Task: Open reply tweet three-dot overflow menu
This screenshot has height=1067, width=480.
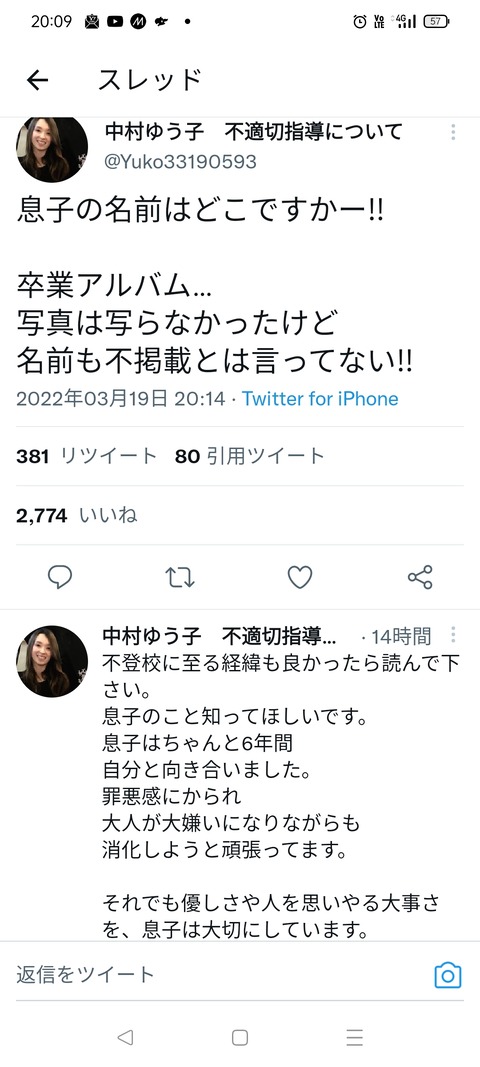Action: pyautogui.click(x=453, y=636)
